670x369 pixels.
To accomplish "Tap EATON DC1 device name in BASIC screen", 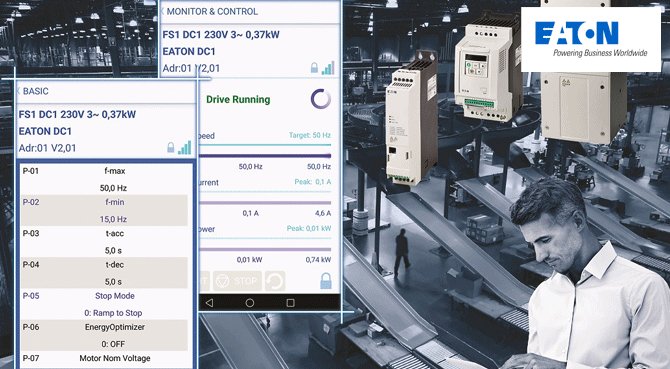I will point(45,131).
